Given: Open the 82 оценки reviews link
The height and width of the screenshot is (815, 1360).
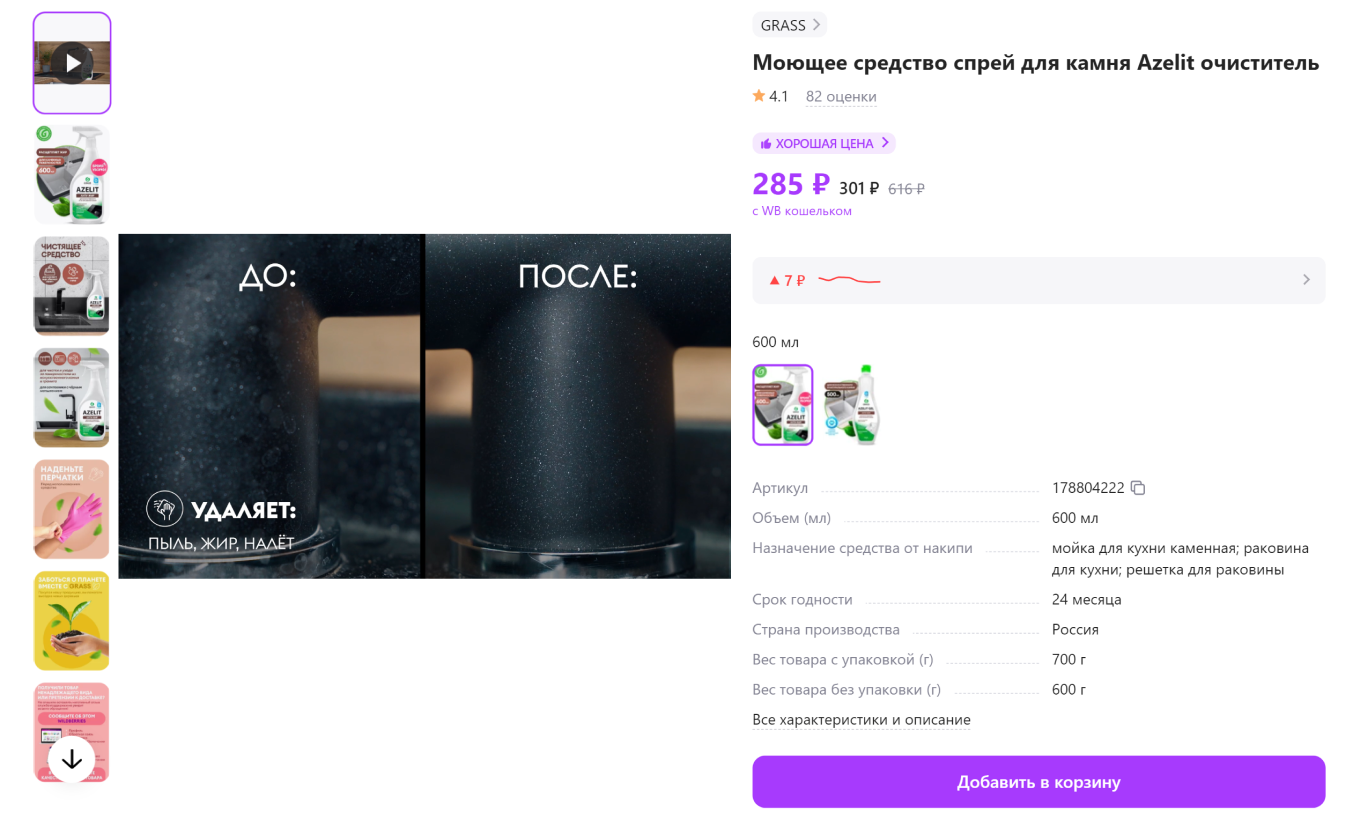Looking at the screenshot, I should [x=841, y=97].
